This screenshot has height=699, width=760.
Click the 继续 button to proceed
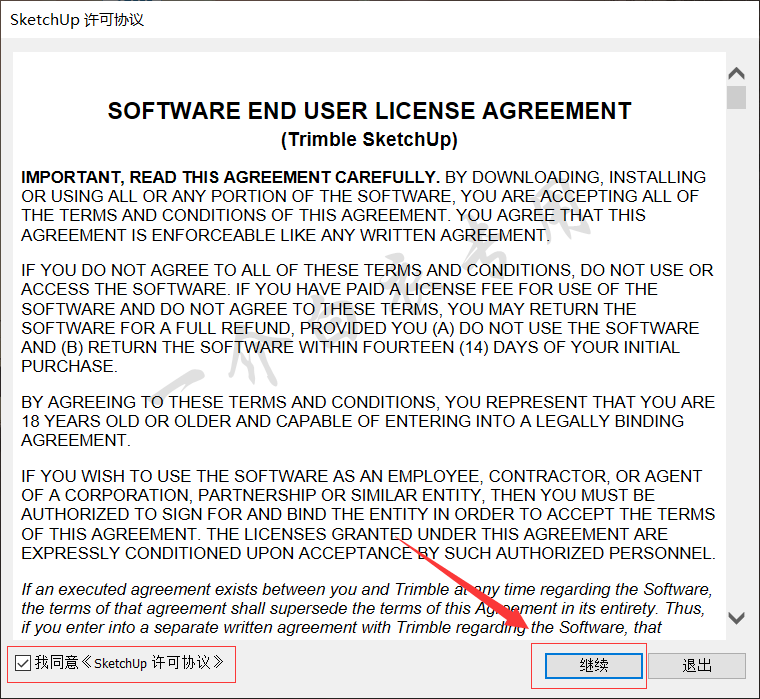(594, 665)
